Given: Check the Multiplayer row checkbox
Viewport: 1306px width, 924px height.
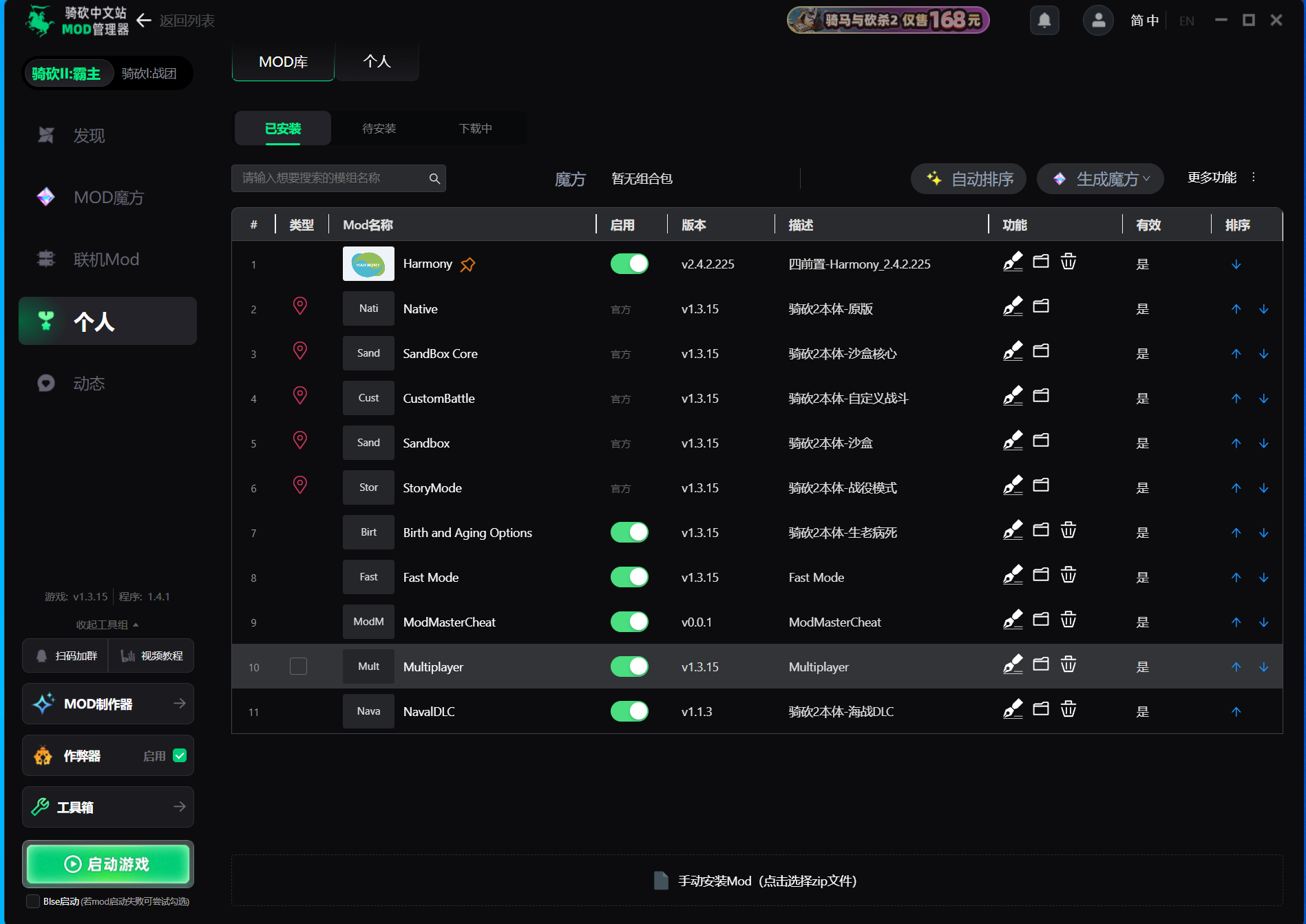Looking at the screenshot, I should coord(298,666).
